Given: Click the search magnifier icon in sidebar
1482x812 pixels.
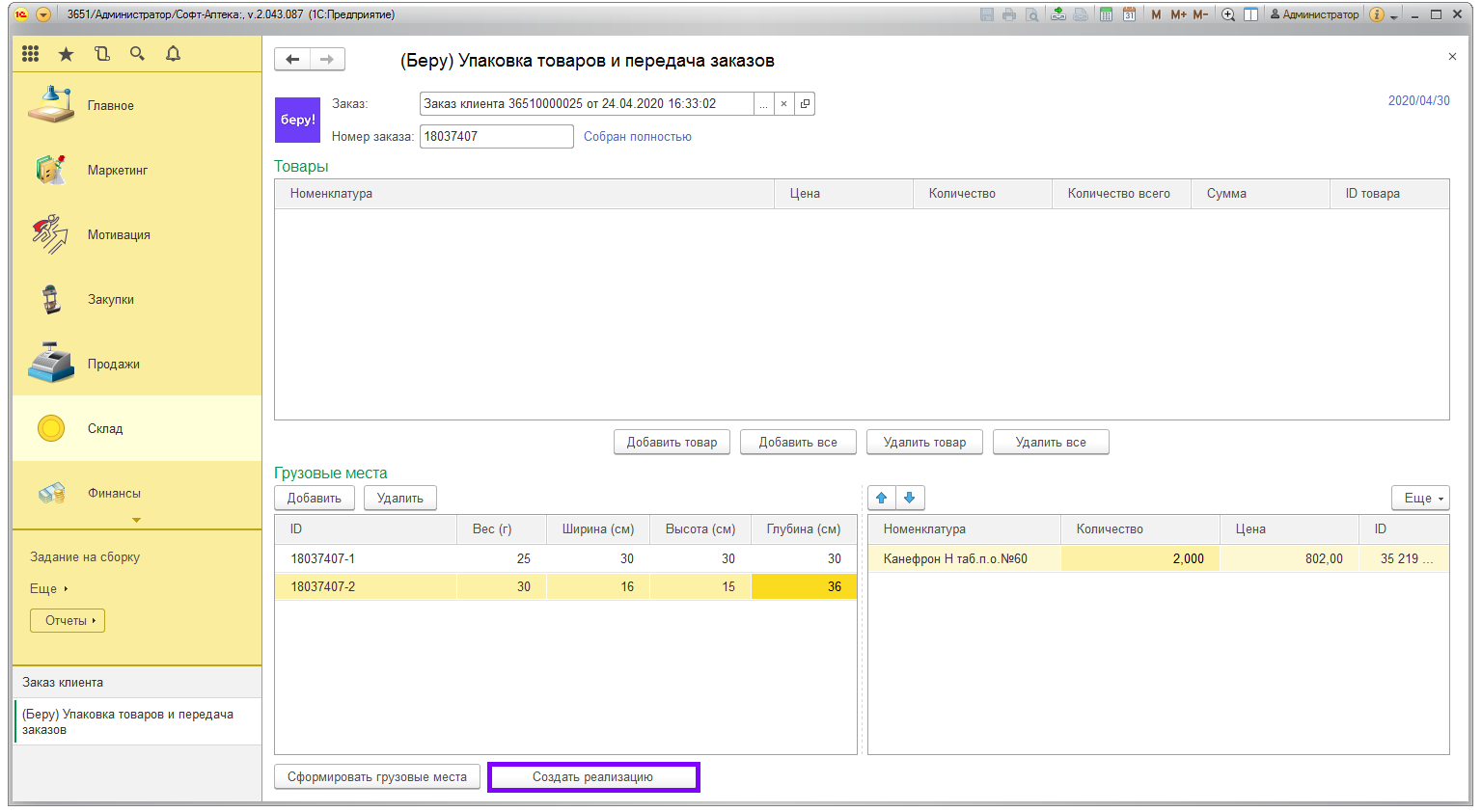Looking at the screenshot, I should click(137, 54).
